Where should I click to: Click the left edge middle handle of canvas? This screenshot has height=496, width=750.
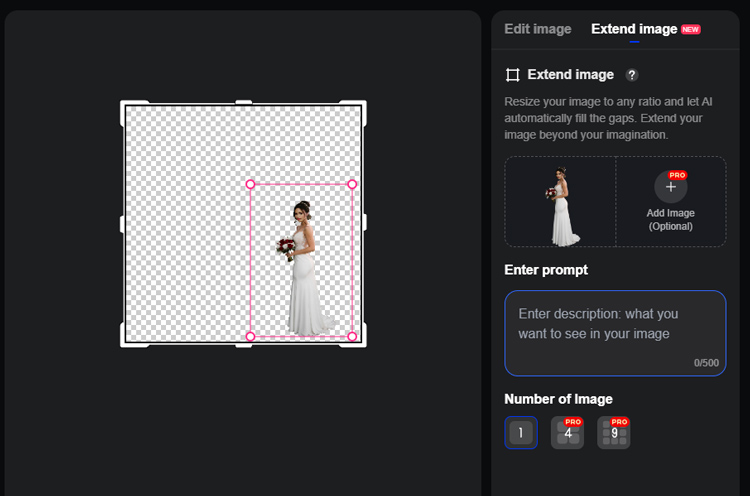tap(122, 224)
